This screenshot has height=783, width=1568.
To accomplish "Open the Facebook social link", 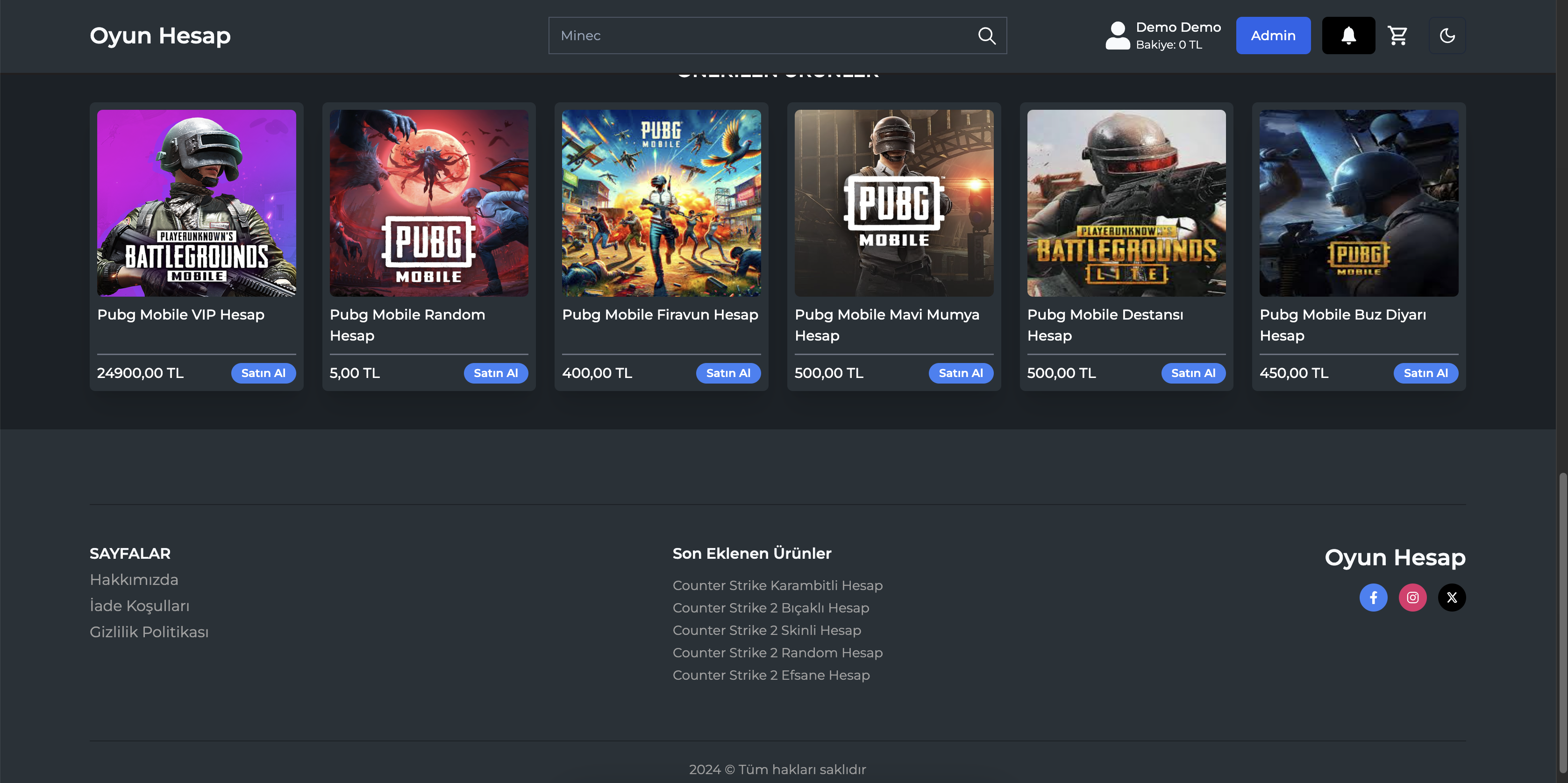I will point(1373,598).
